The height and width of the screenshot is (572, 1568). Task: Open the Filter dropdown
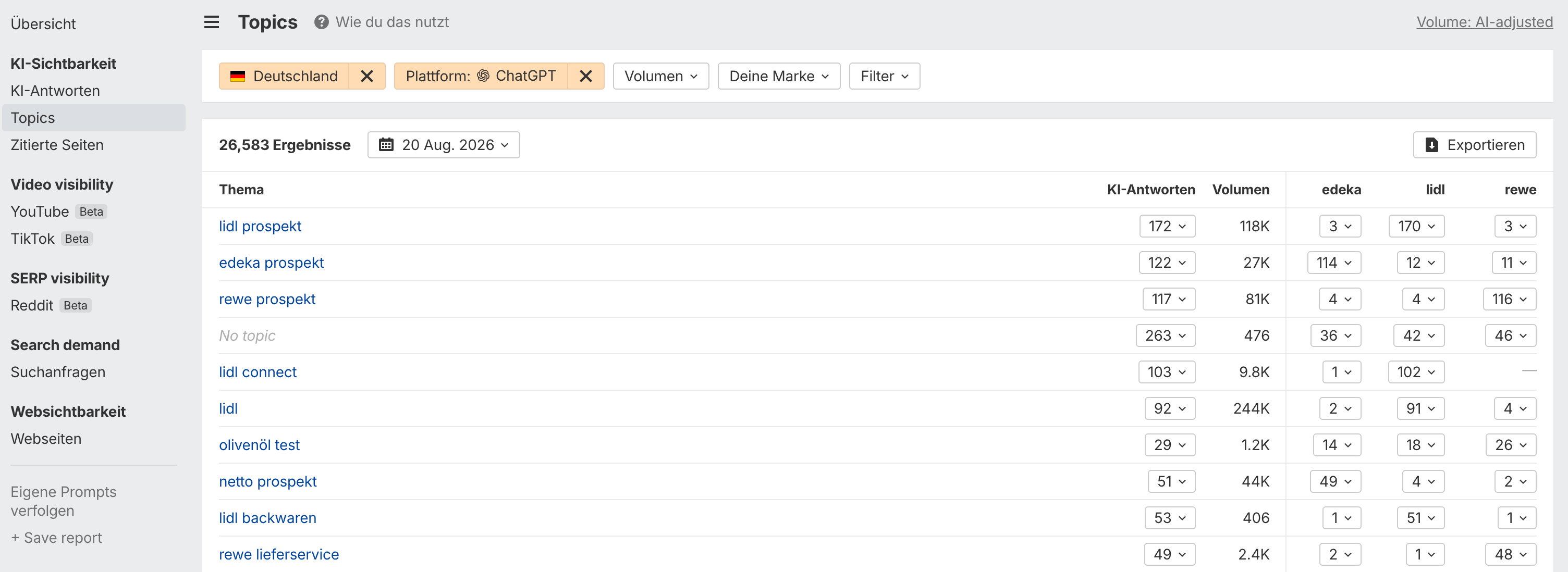(x=884, y=76)
